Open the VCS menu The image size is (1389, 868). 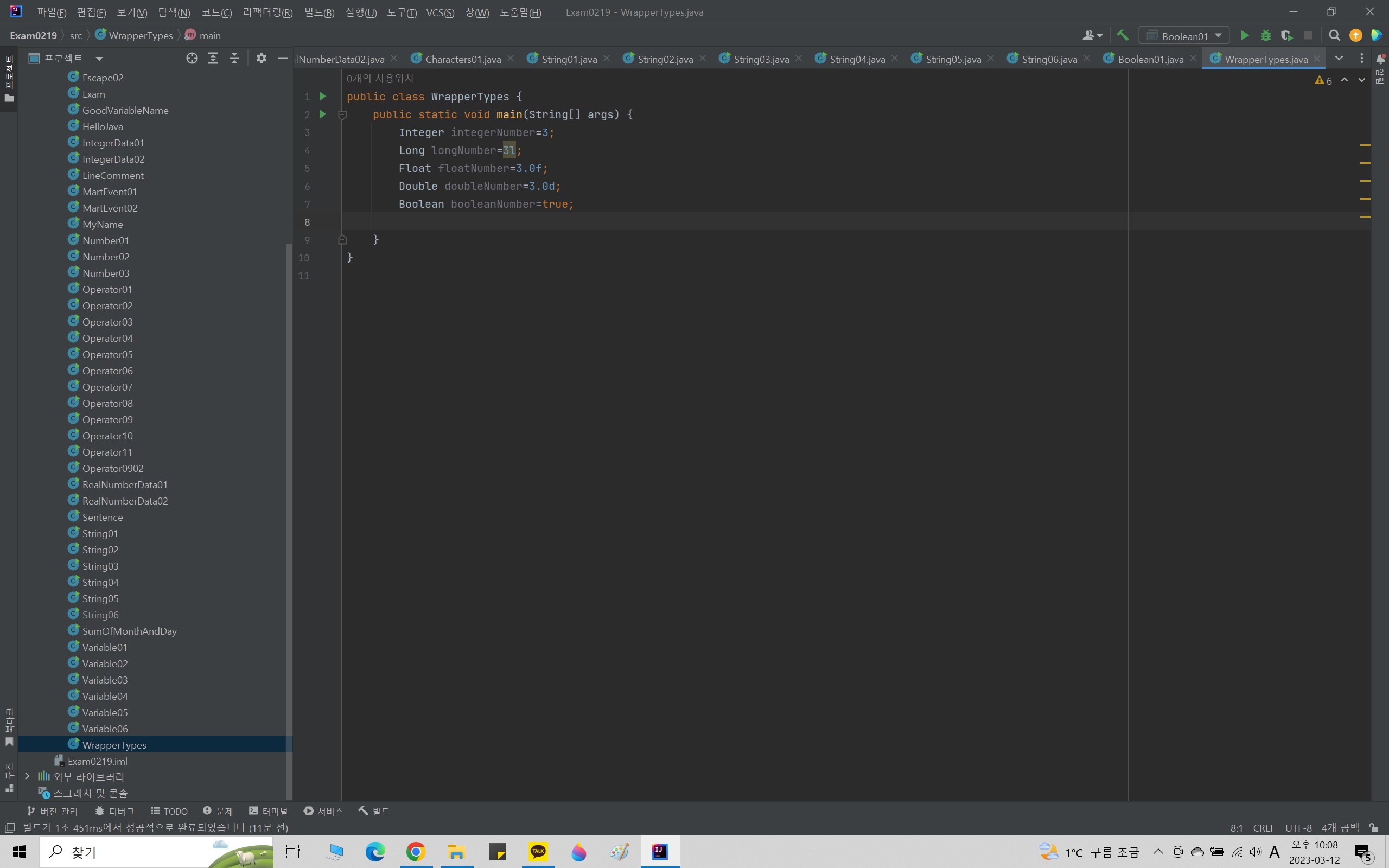pyautogui.click(x=440, y=12)
